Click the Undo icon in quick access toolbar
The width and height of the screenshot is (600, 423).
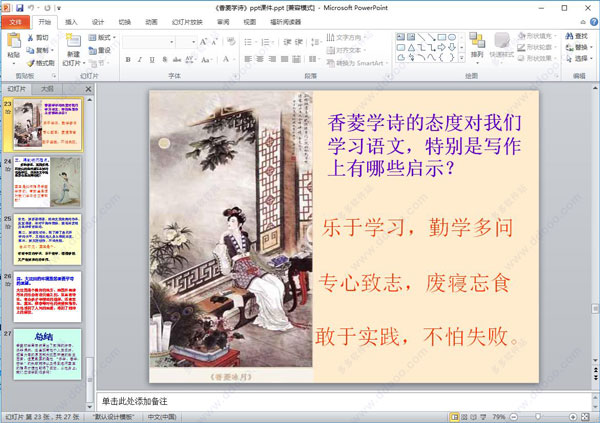click(31, 7)
